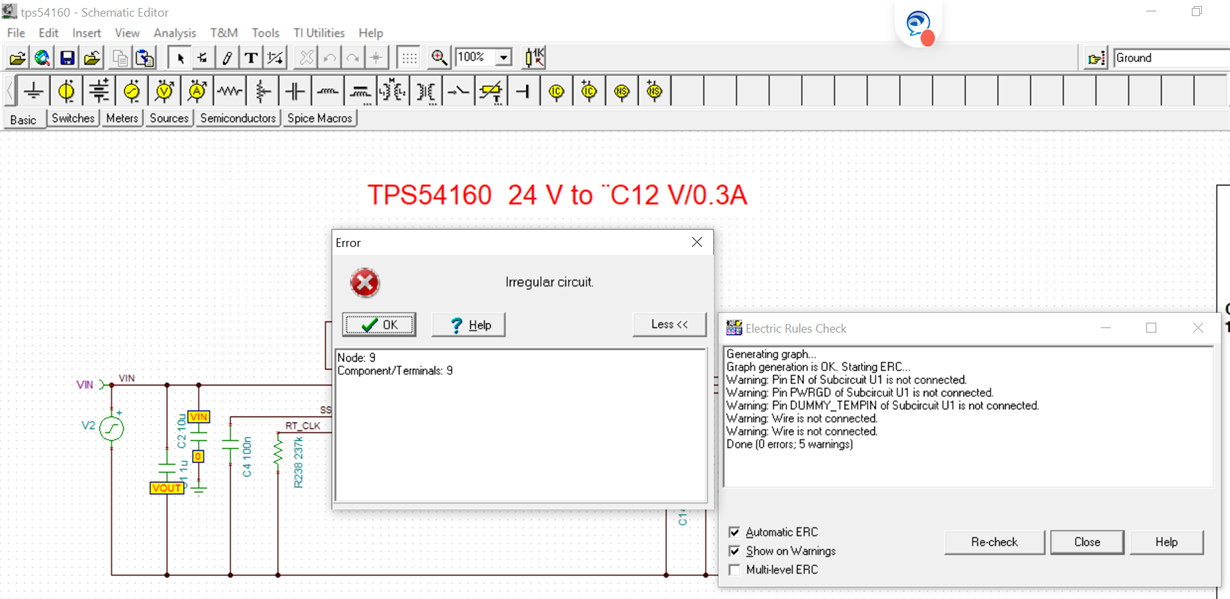Image resolution: width=1230 pixels, height=599 pixels.
Task: Click the error probe 1K toolbar icon
Action: point(535,58)
